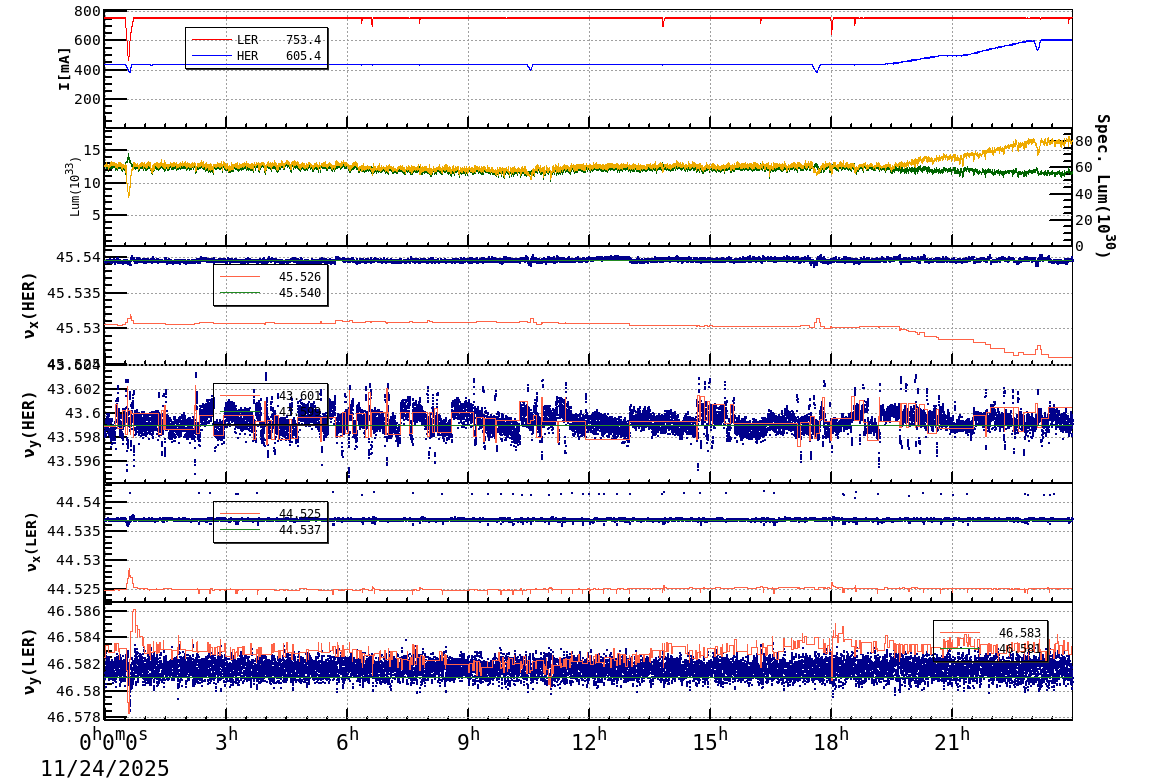Click the 45.526 legend entry
This screenshot has width=1154, height=782.
click(x=270, y=277)
